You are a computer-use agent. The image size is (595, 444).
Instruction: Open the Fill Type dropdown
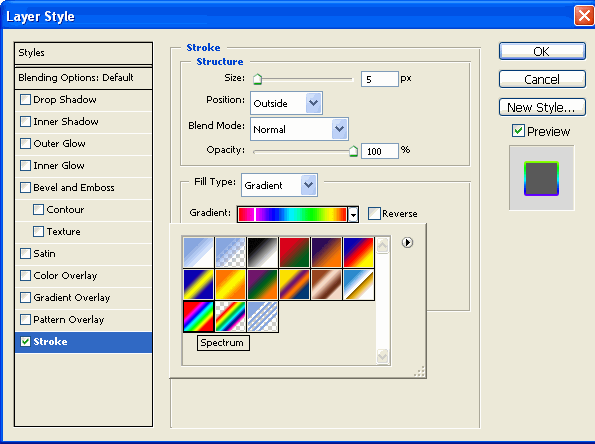(x=279, y=185)
